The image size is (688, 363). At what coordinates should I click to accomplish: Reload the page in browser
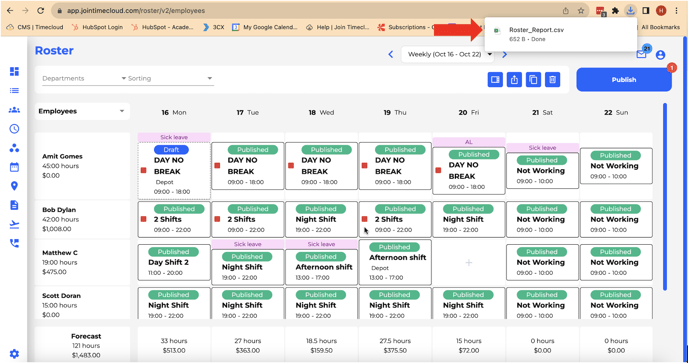coord(41,11)
